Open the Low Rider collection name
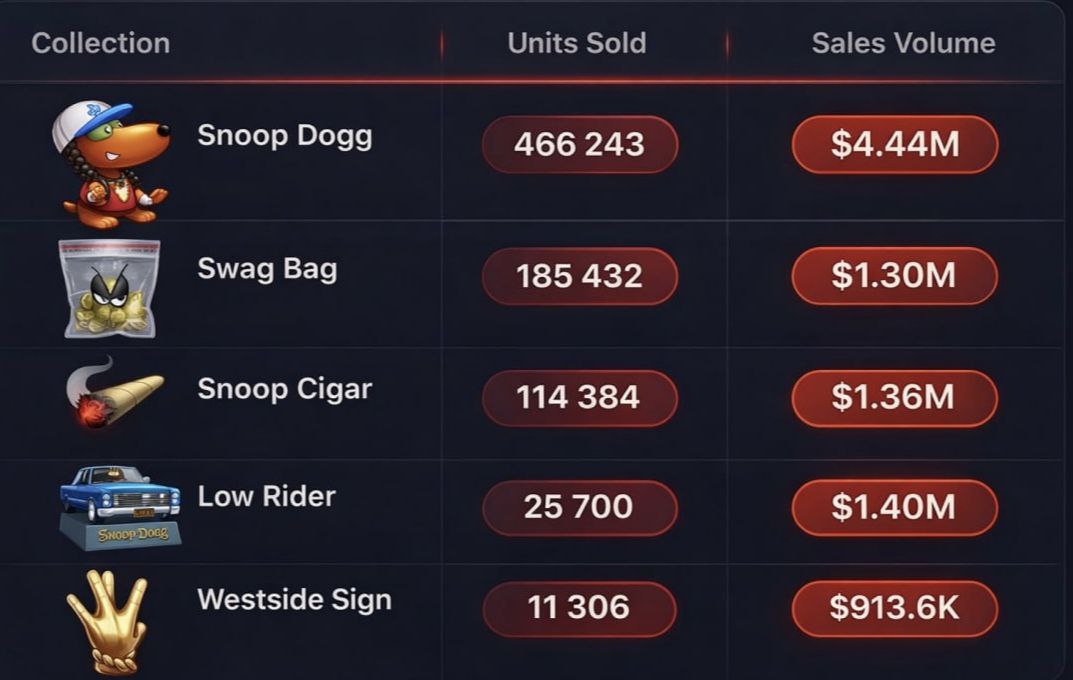The image size is (1073, 680). 266,496
